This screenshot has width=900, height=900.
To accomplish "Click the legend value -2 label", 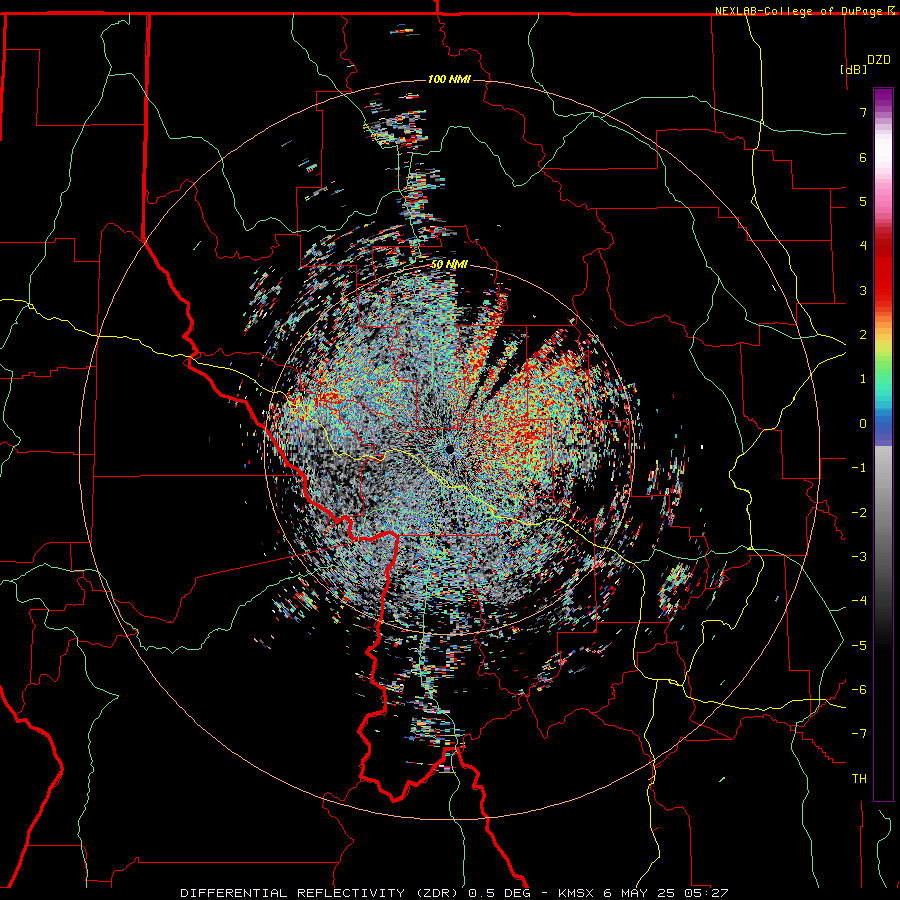I will [x=859, y=513].
